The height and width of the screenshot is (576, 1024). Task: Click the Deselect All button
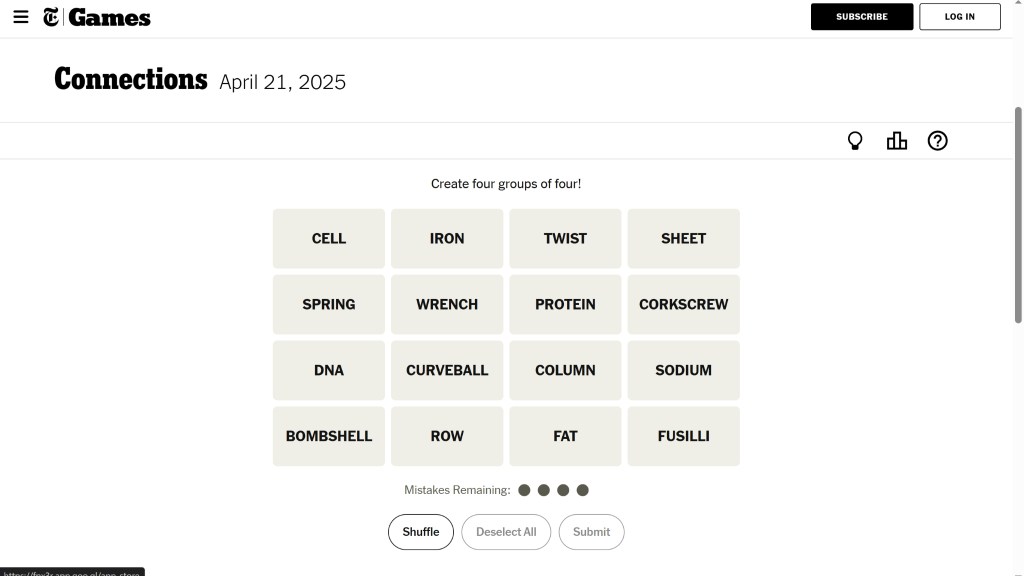[x=506, y=532]
